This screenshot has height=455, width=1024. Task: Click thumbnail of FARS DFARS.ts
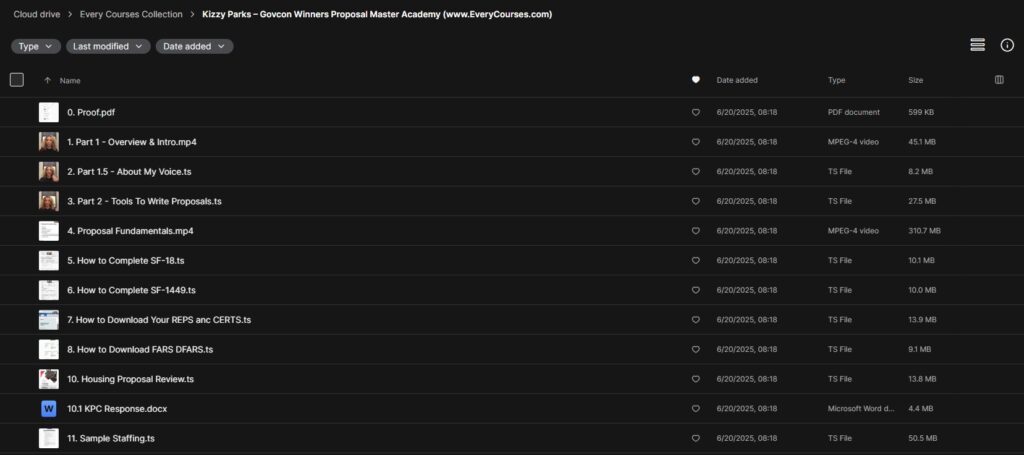(x=48, y=349)
